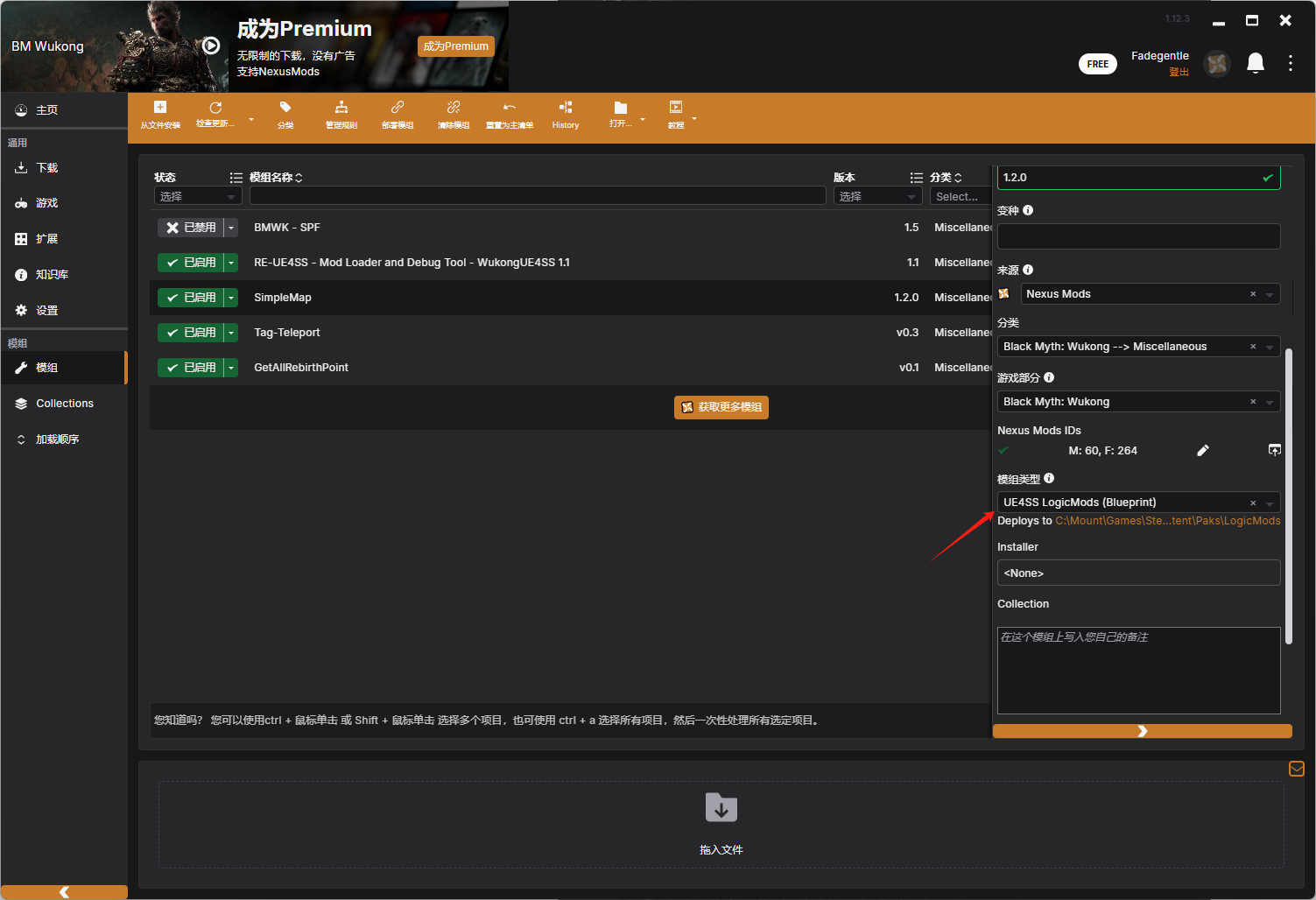Click the open-on-Nexus icon beside mod IDs
1316x900 pixels.
[1275, 450]
